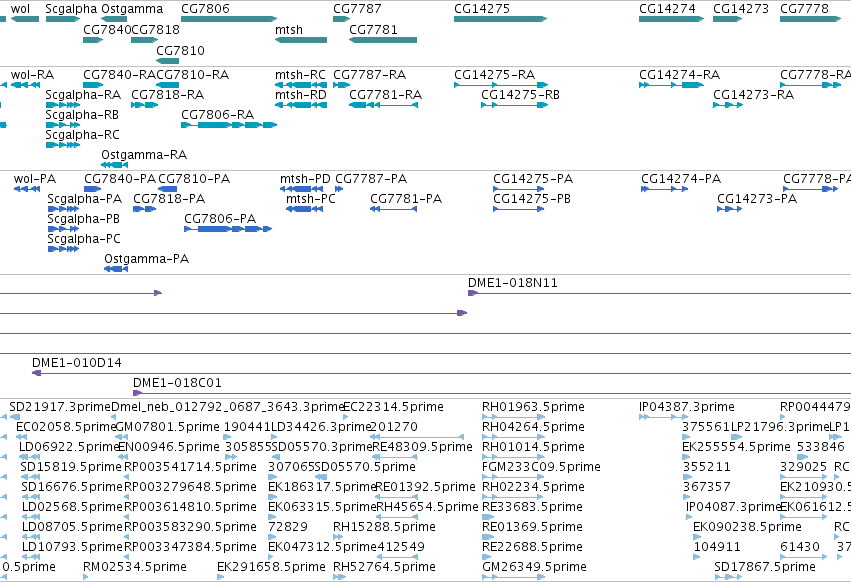The image size is (851, 582).
Task: Select the mtsh-RD transcript glyph
Action: coord(301,105)
